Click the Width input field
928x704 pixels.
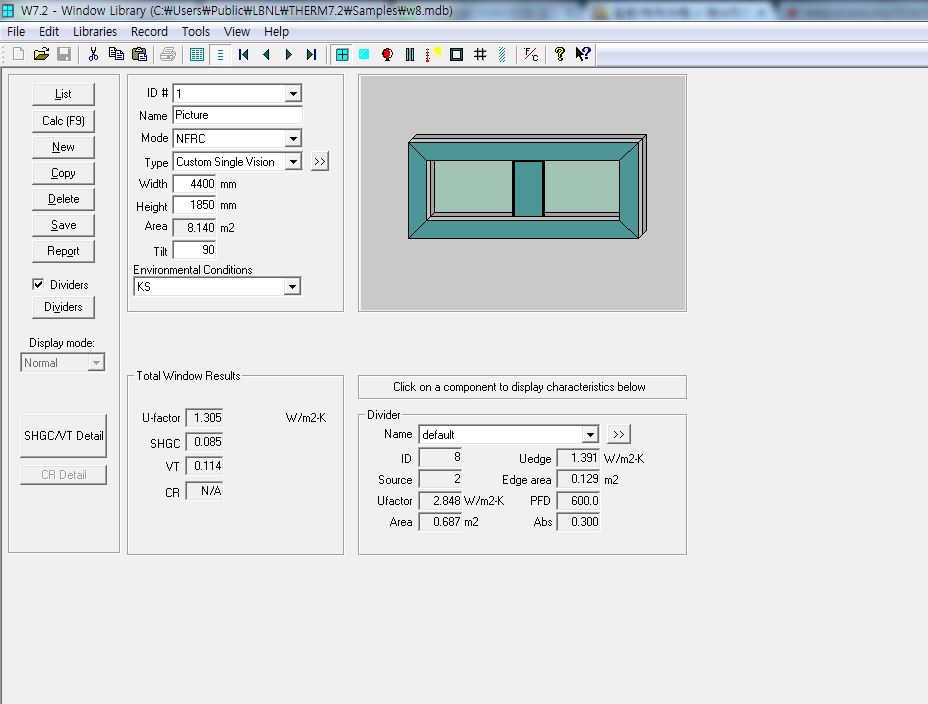(194, 184)
